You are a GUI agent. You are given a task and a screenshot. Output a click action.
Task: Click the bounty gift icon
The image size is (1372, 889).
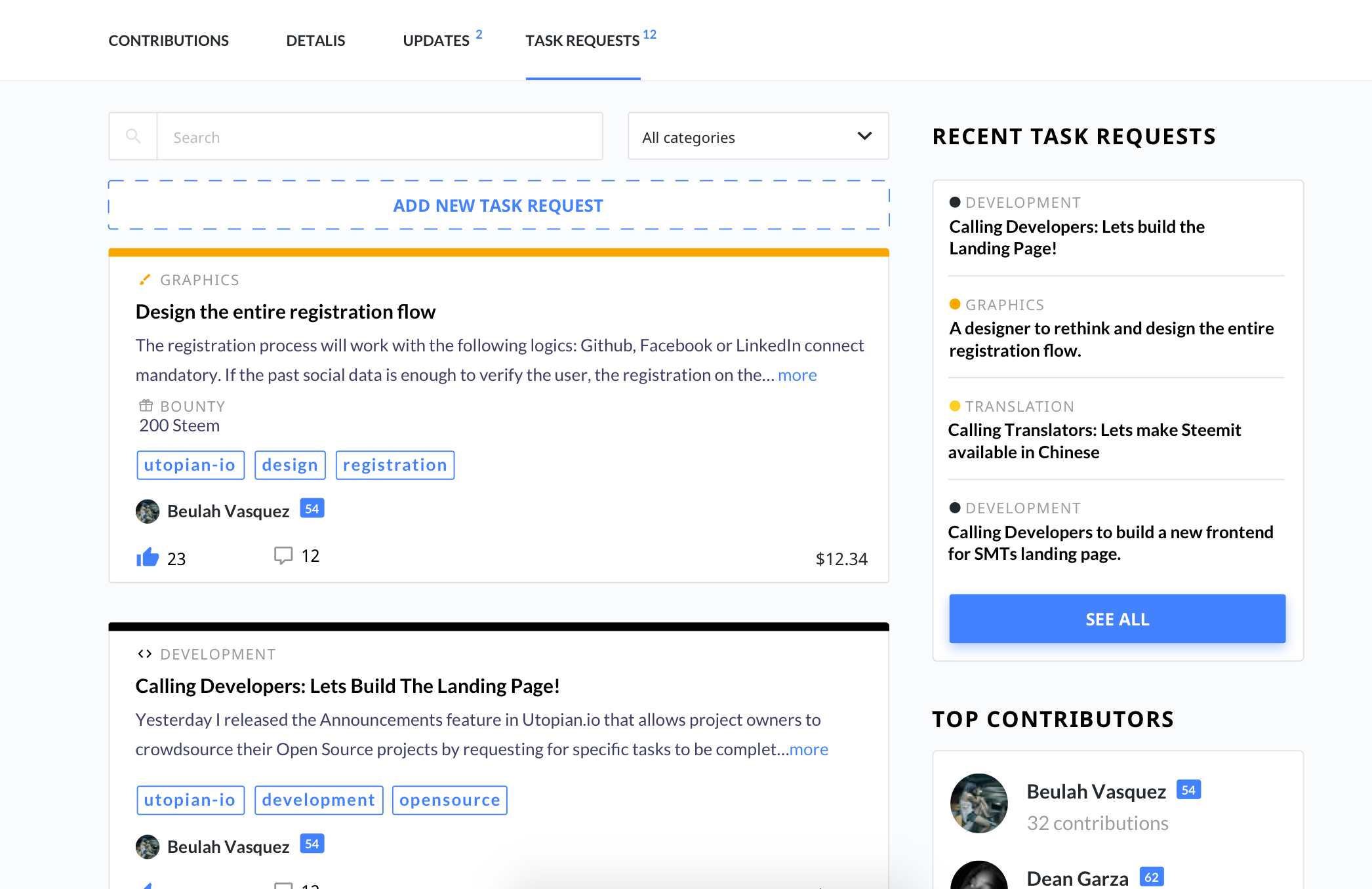click(146, 406)
